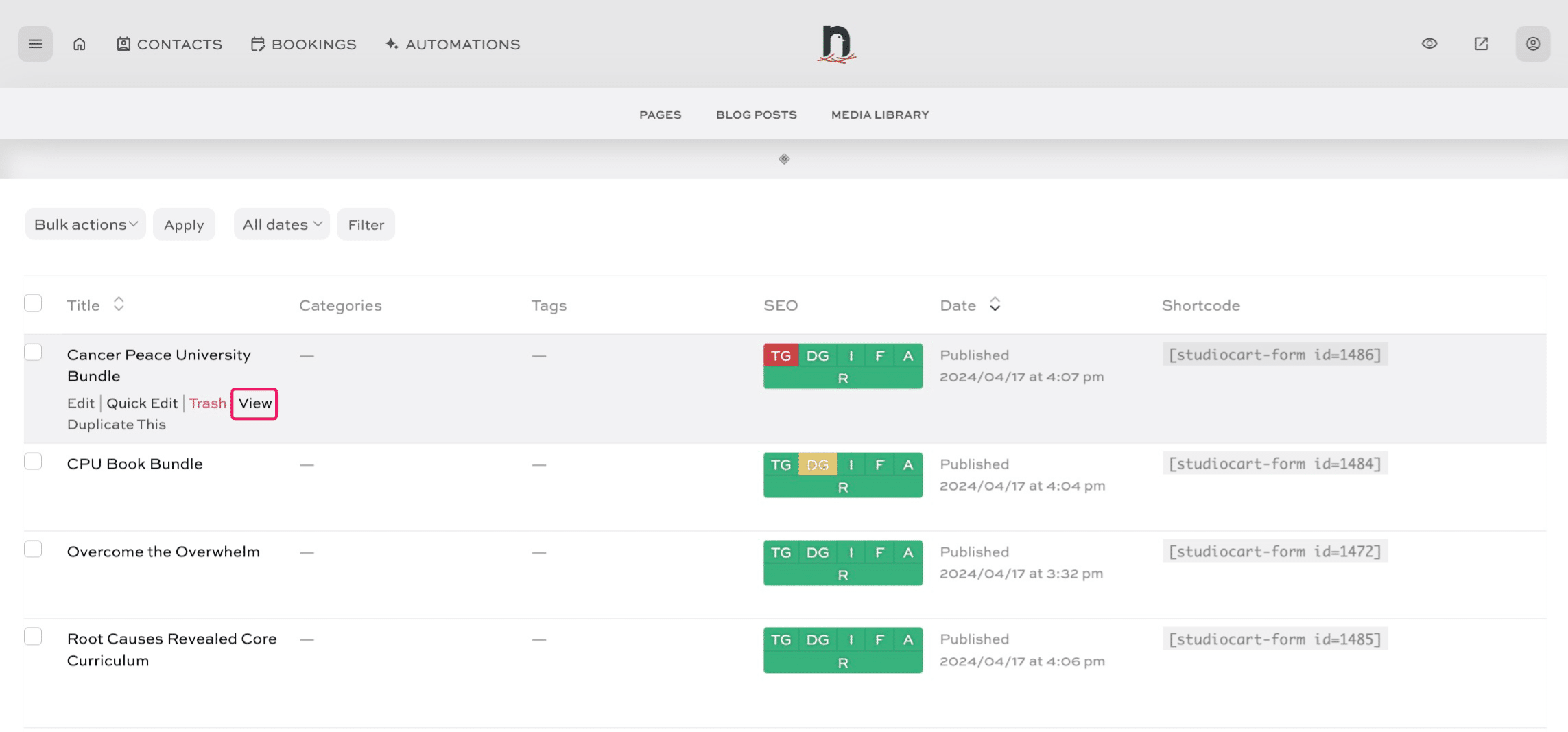Click the studiocart-form id=1484 shortcode field

click(1274, 464)
